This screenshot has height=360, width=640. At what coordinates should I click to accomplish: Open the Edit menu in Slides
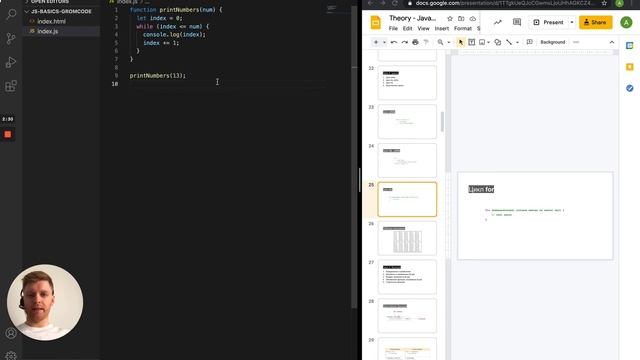tap(407, 29)
